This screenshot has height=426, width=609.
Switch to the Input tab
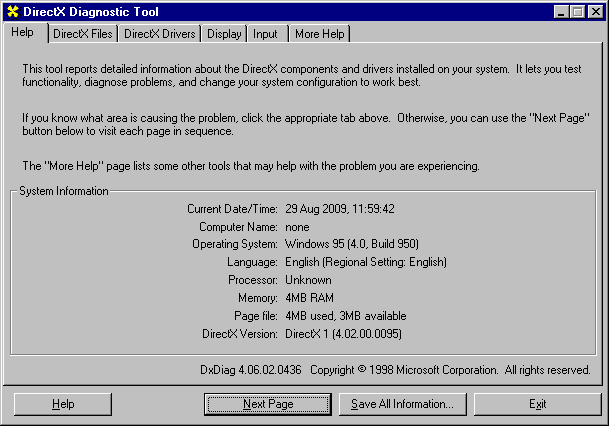click(265, 34)
